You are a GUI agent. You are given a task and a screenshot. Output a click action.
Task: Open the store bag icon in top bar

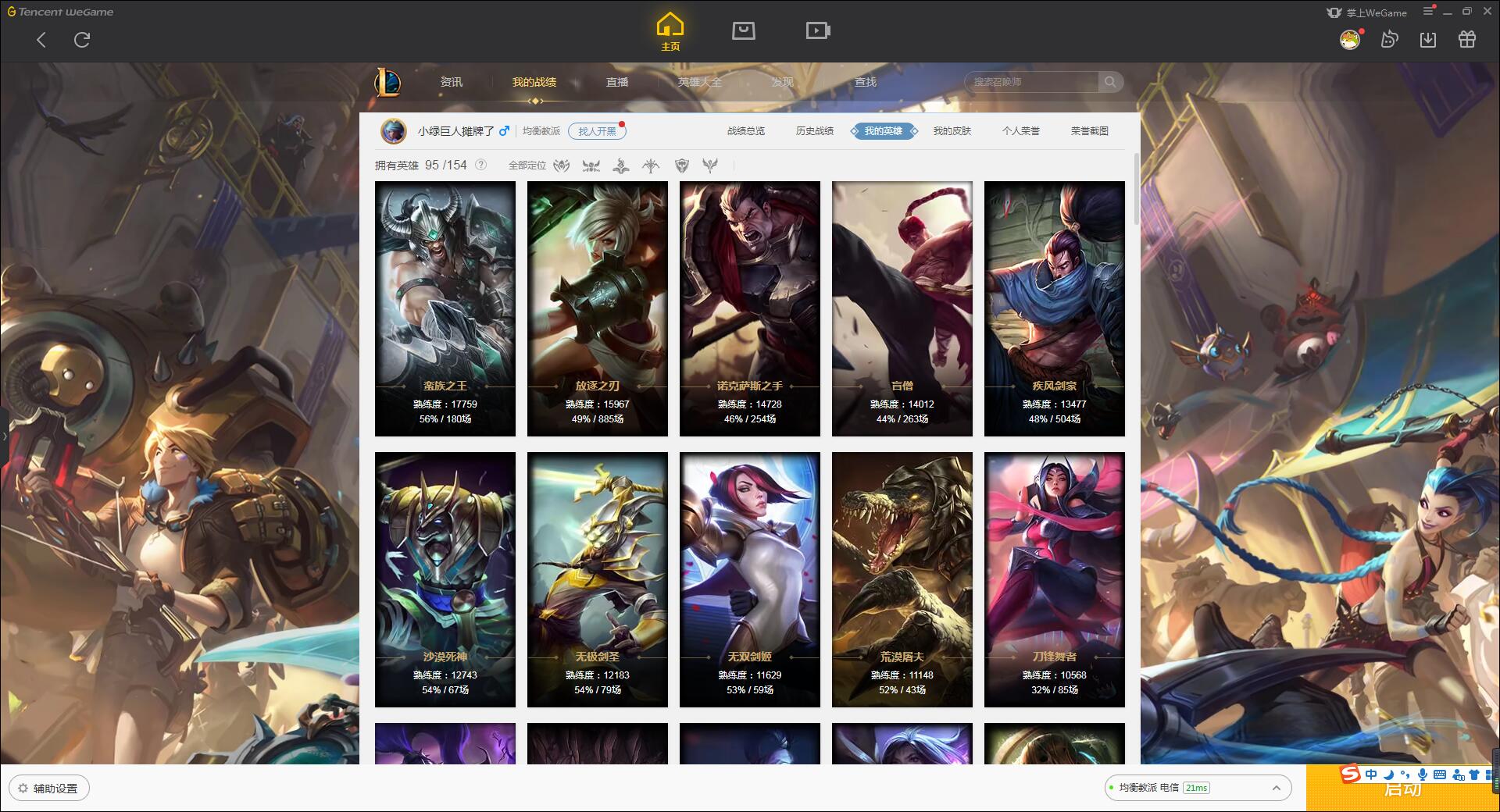[743, 30]
